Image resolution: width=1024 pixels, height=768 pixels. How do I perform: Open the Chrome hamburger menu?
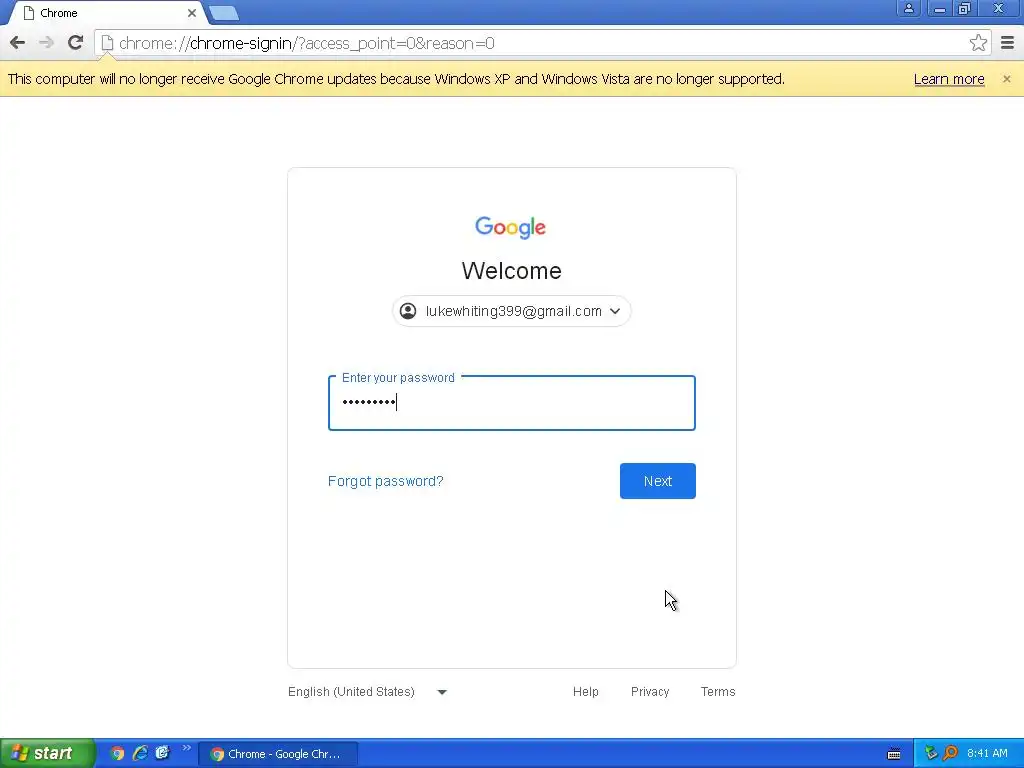tap(1007, 43)
